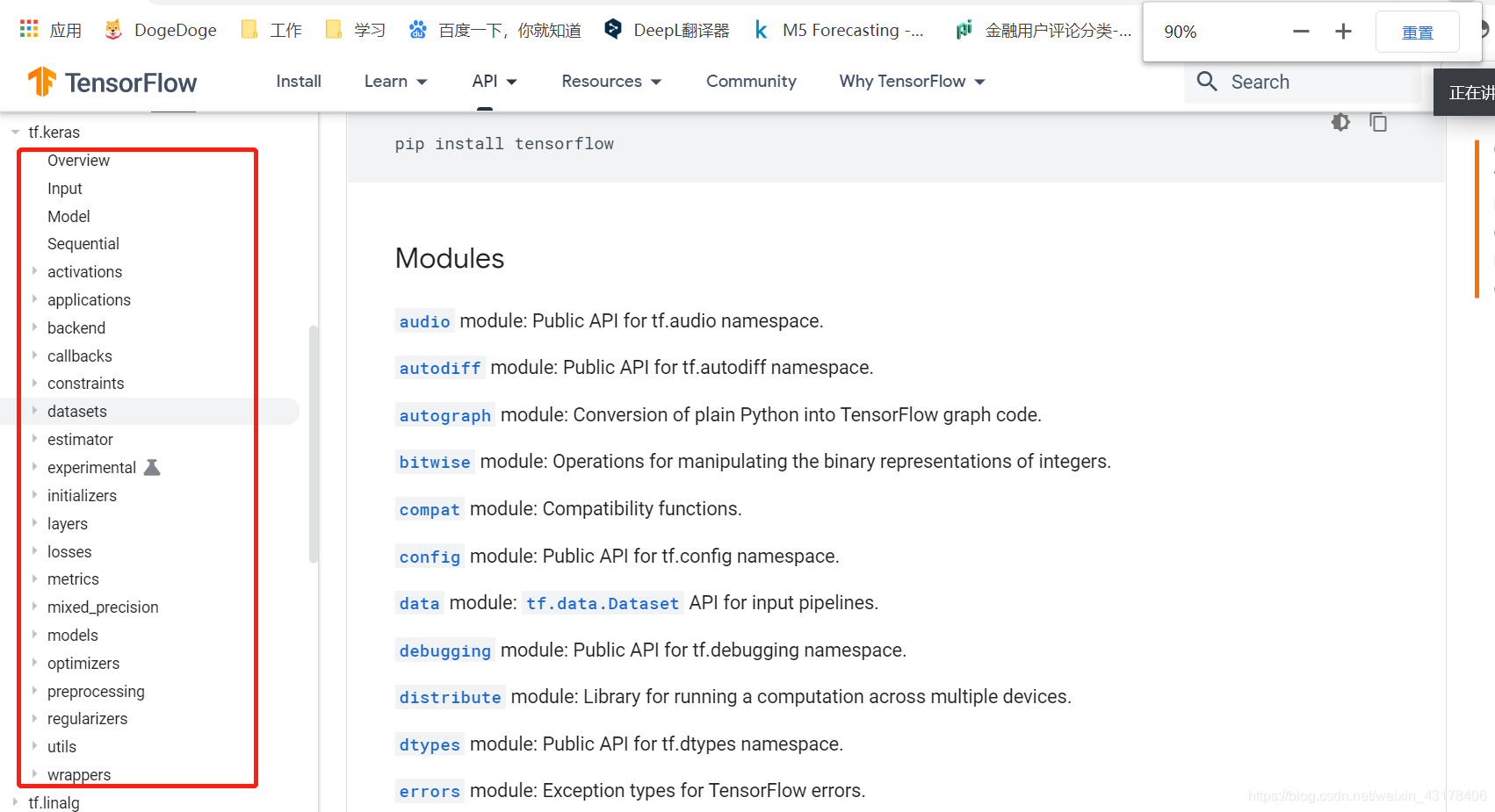Open the autodiff module link
The width and height of the screenshot is (1495, 812).
[440, 368]
